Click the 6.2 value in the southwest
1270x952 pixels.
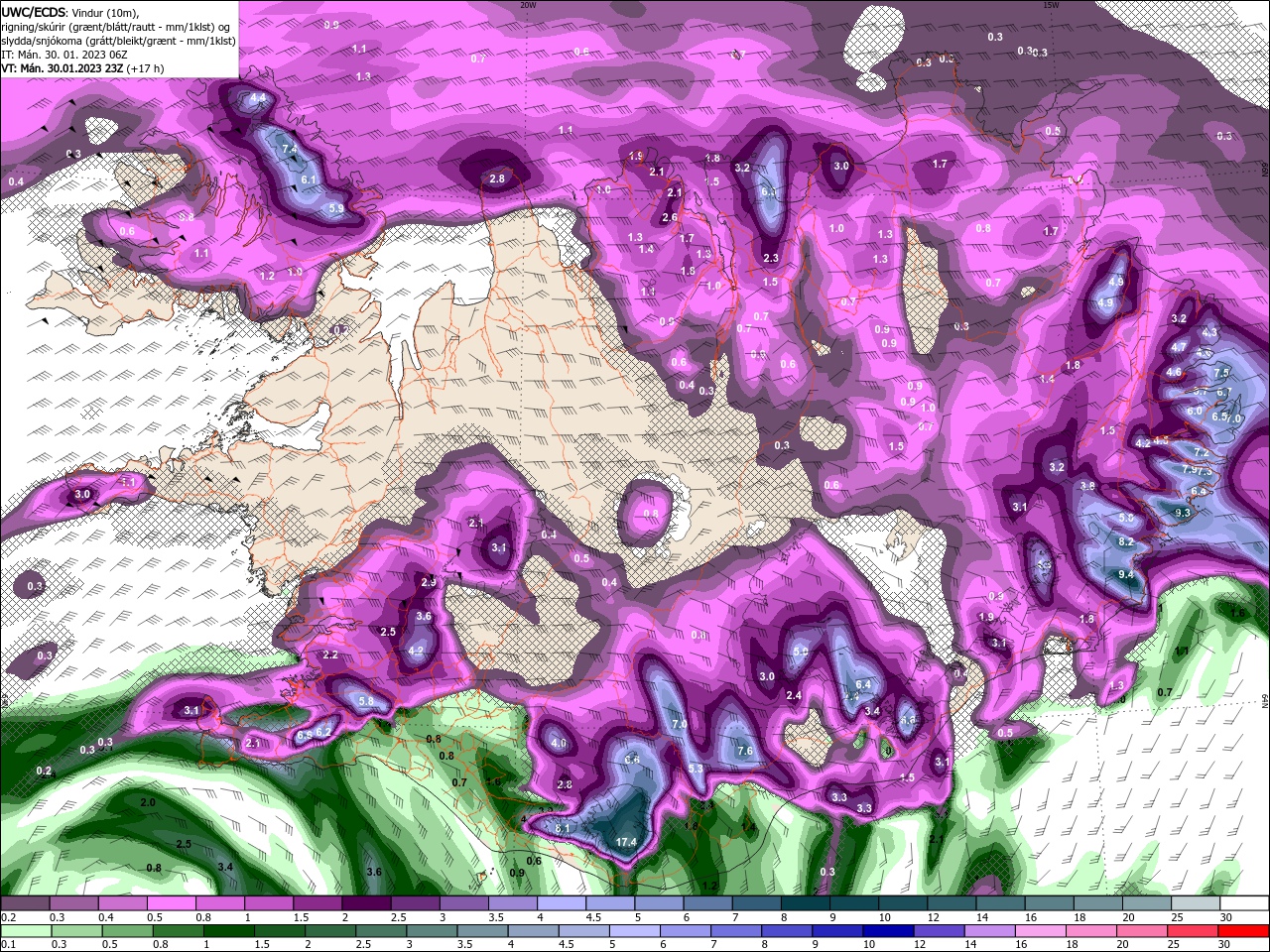323,732
